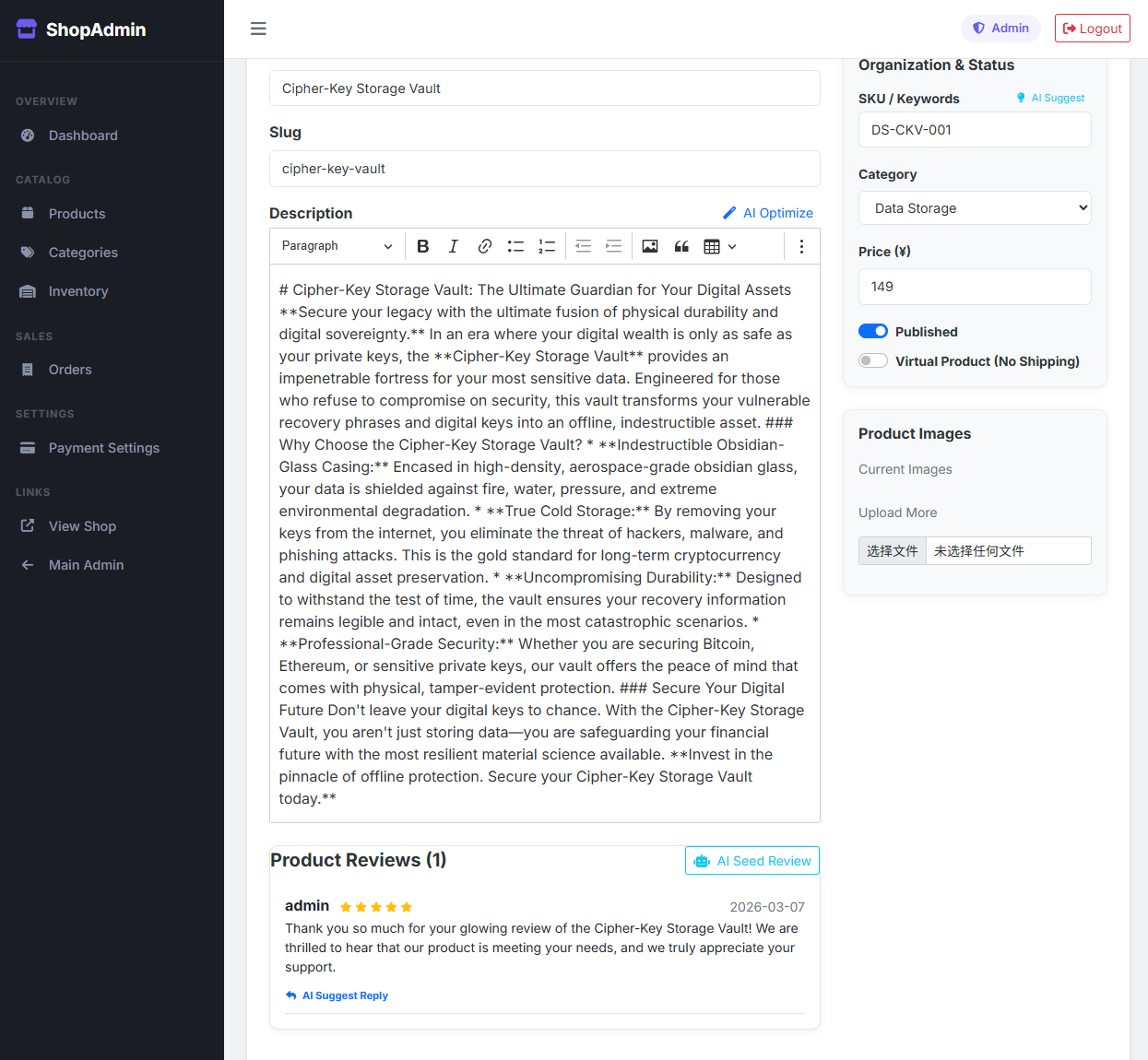The width and height of the screenshot is (1148, 1060).
Task: Apply italic formatting in the editor
Action: click(454, 246)
